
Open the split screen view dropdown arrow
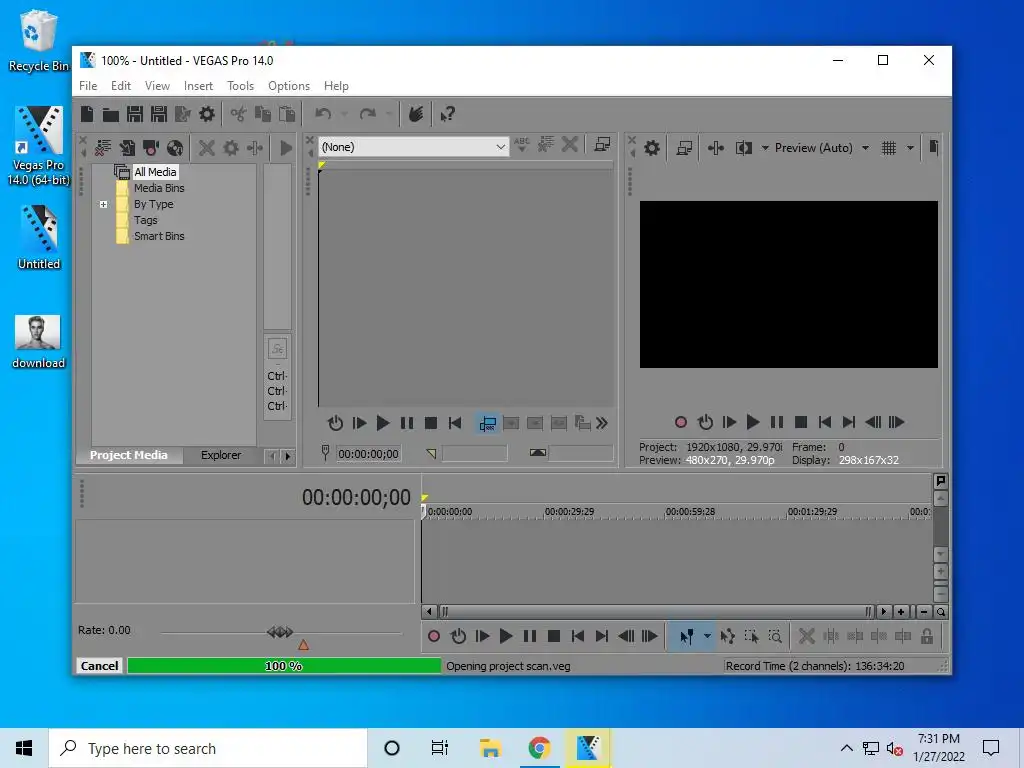(765, 148)
